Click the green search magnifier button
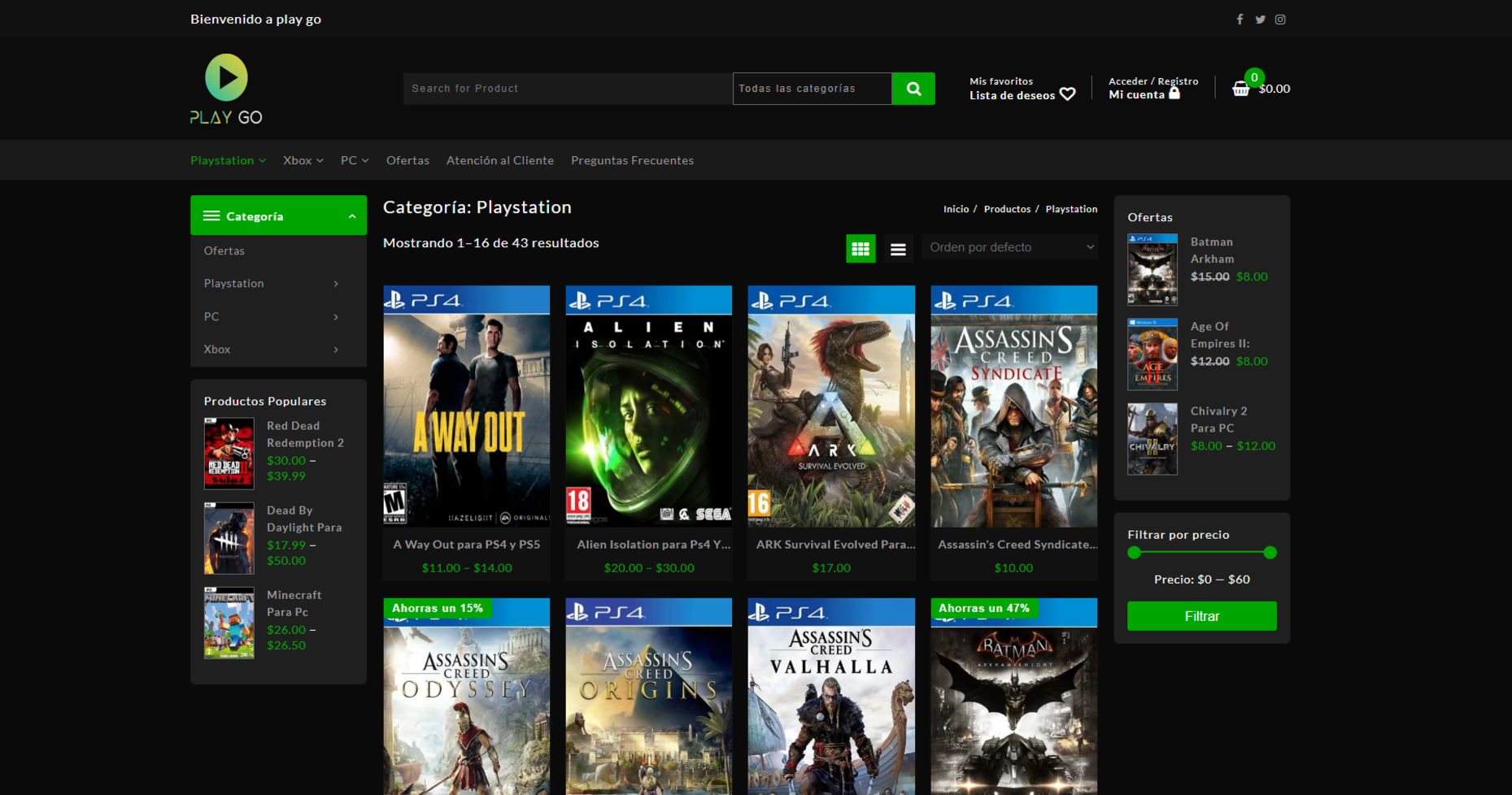The height and width of the screenshot is (795, 1512). 913,89
